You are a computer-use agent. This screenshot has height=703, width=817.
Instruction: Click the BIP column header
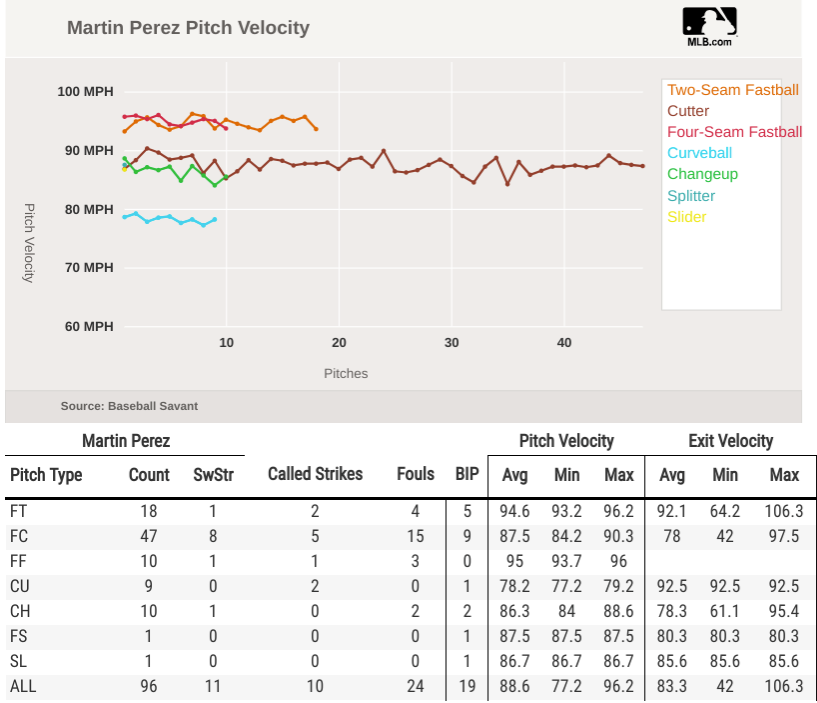point(466,474)
